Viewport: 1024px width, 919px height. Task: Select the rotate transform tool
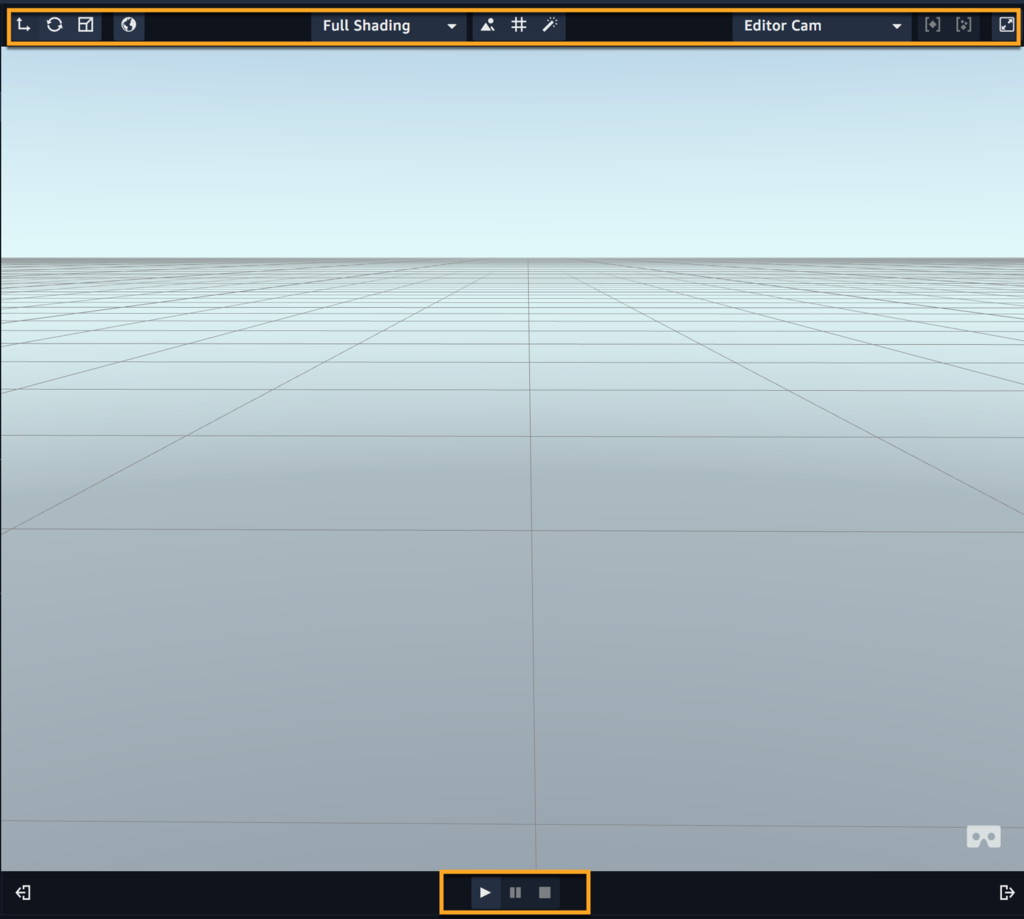(x=55, y=25)
